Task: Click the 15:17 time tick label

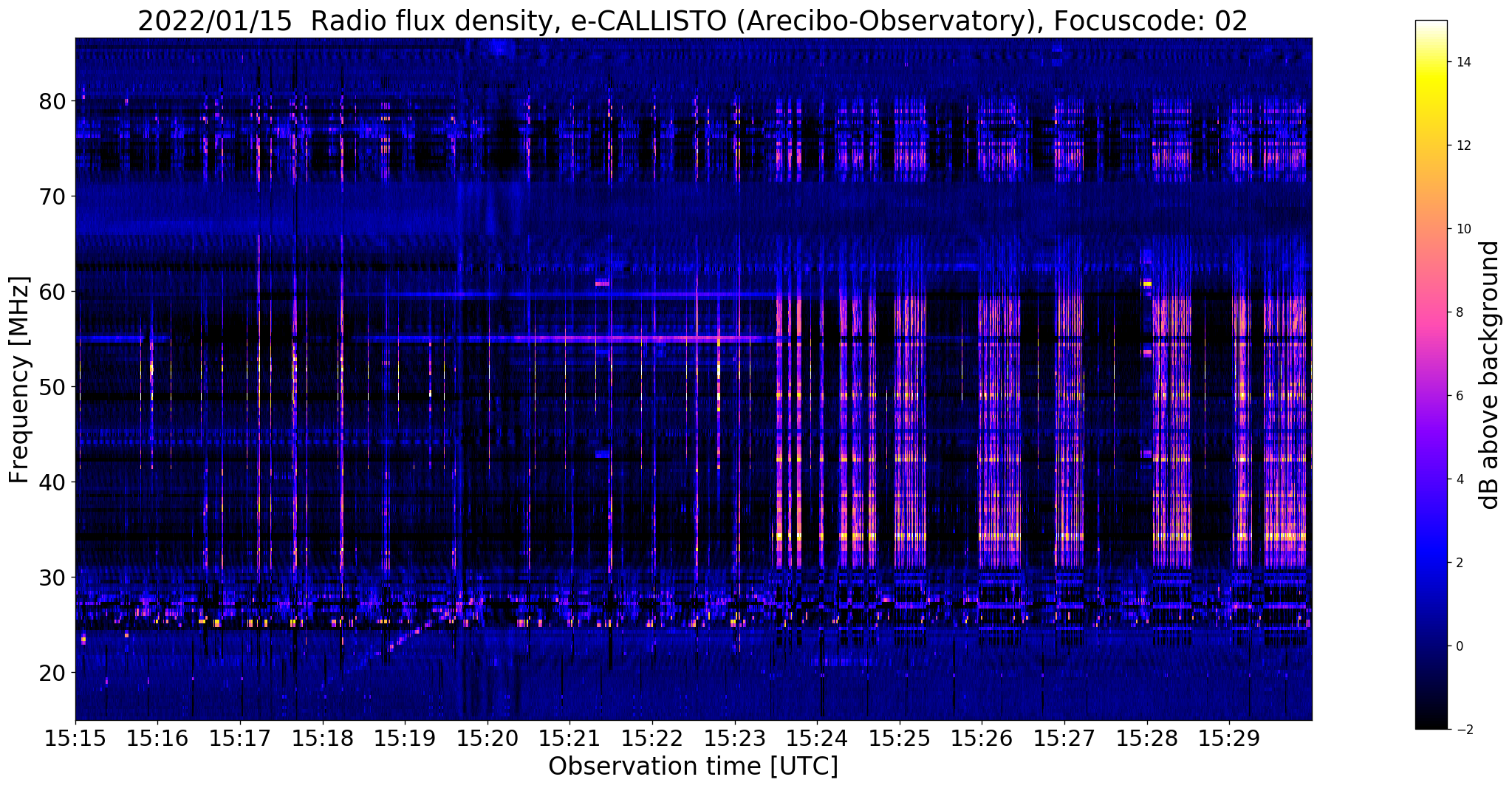Action: (x=240, y=739)
